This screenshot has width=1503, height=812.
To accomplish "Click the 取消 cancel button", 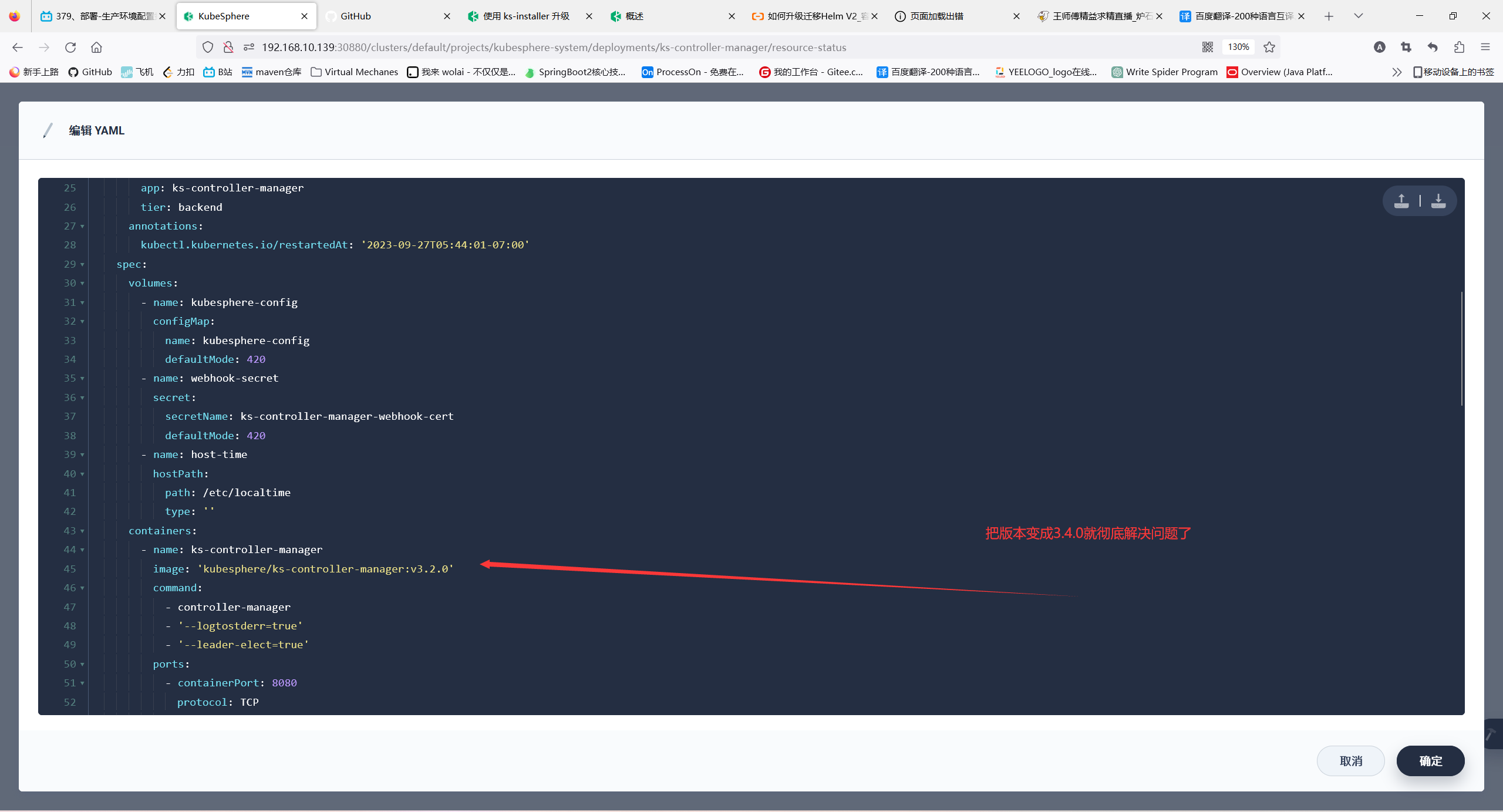I will point(1351,761).
